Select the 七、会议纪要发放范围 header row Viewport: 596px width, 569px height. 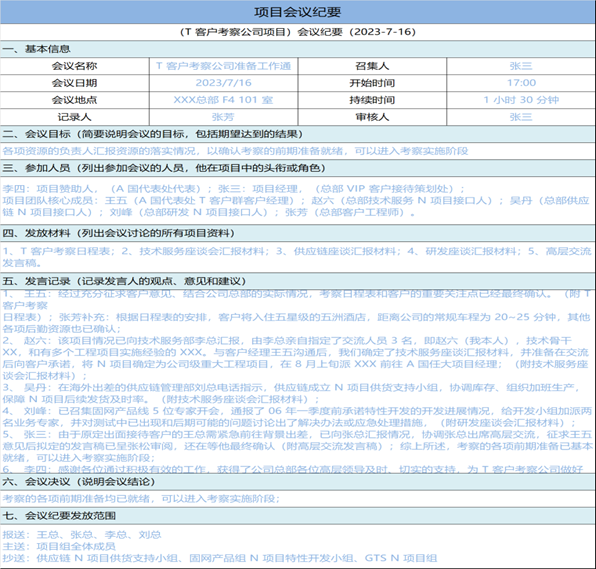298,516
